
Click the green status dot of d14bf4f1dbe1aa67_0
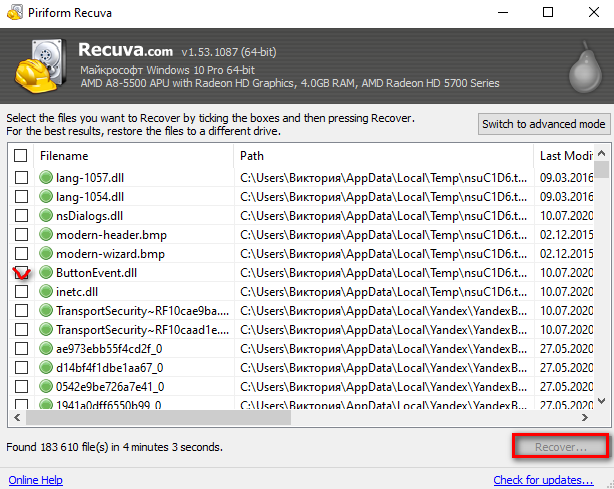coord(46,367)
